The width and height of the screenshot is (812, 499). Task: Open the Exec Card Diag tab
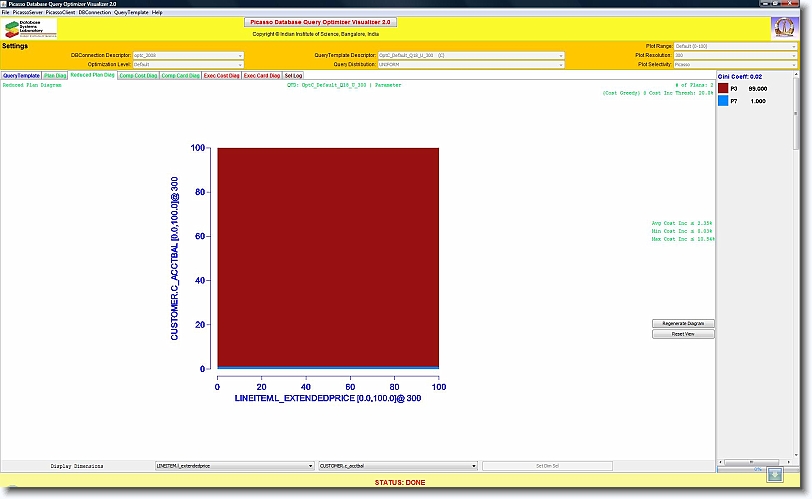point(262,75)
